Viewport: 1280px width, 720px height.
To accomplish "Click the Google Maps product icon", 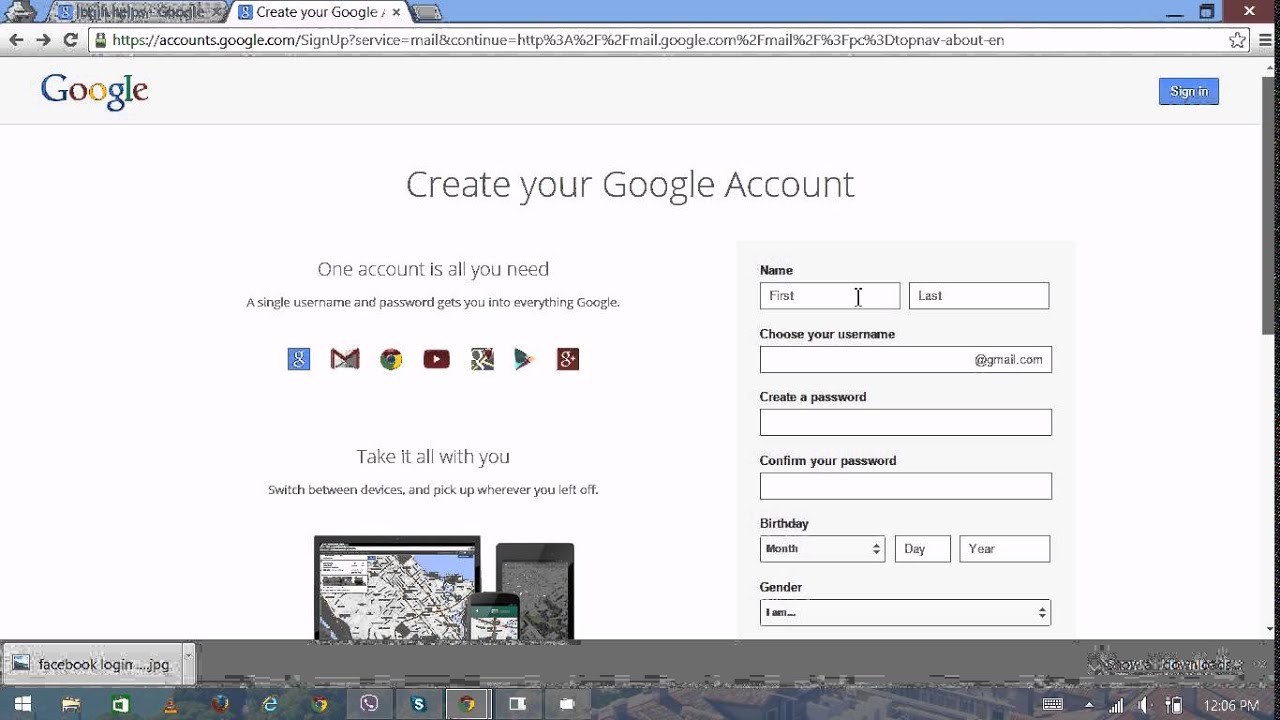I will (482, 359).
